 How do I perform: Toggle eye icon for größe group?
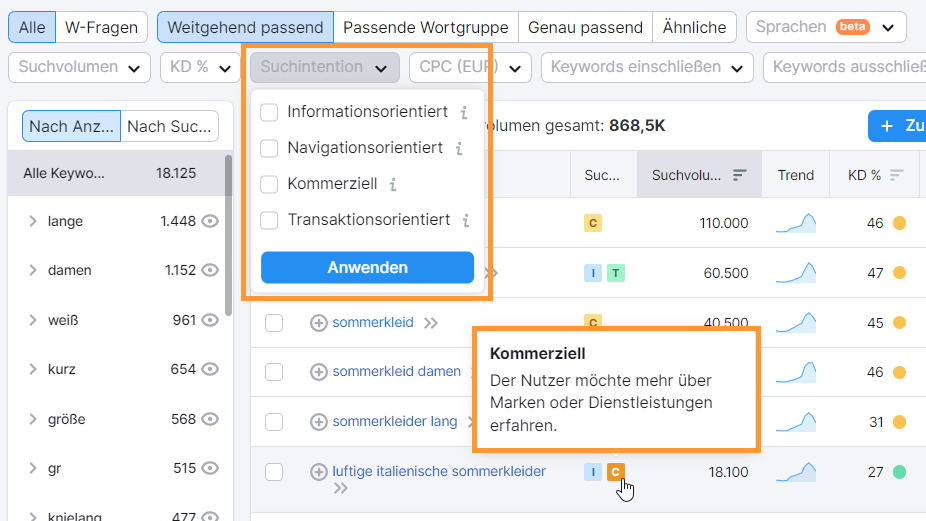point(210,419)
